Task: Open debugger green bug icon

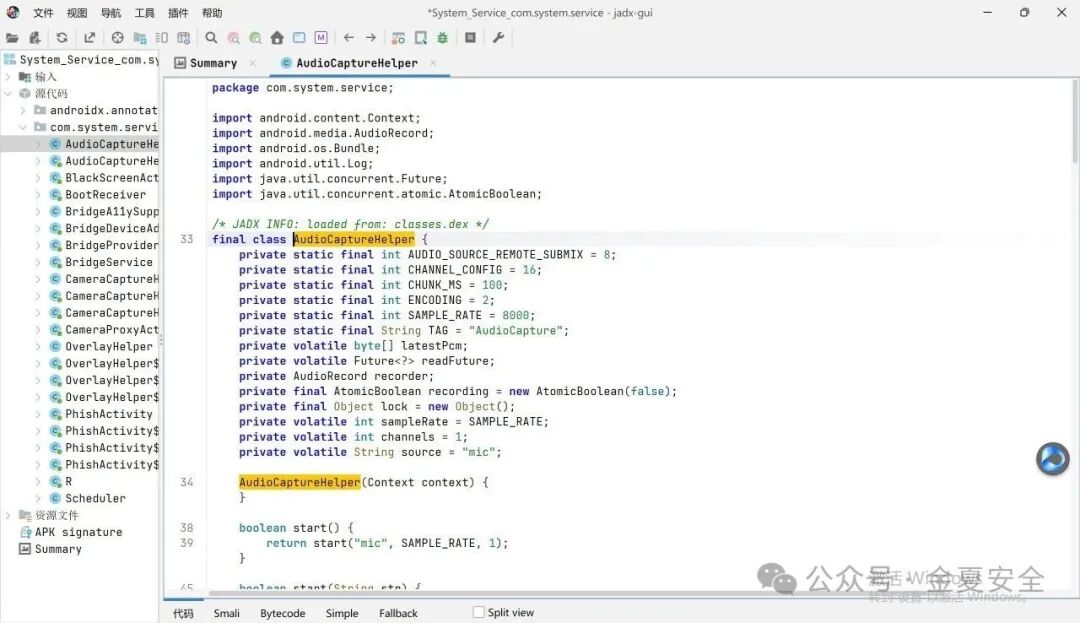Action: pos(442,38)
